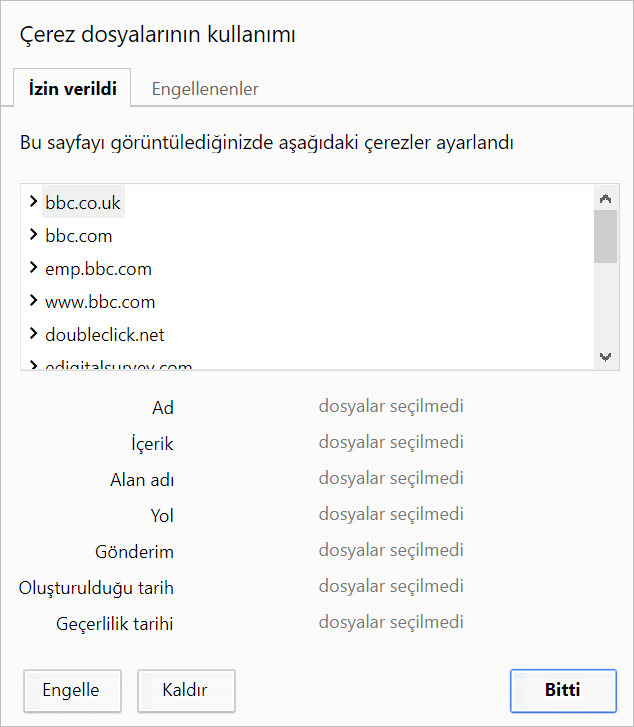Expand the emp.bbc.com chevron
Viewport: 634px width, 727px height.
tap(33, 267)
